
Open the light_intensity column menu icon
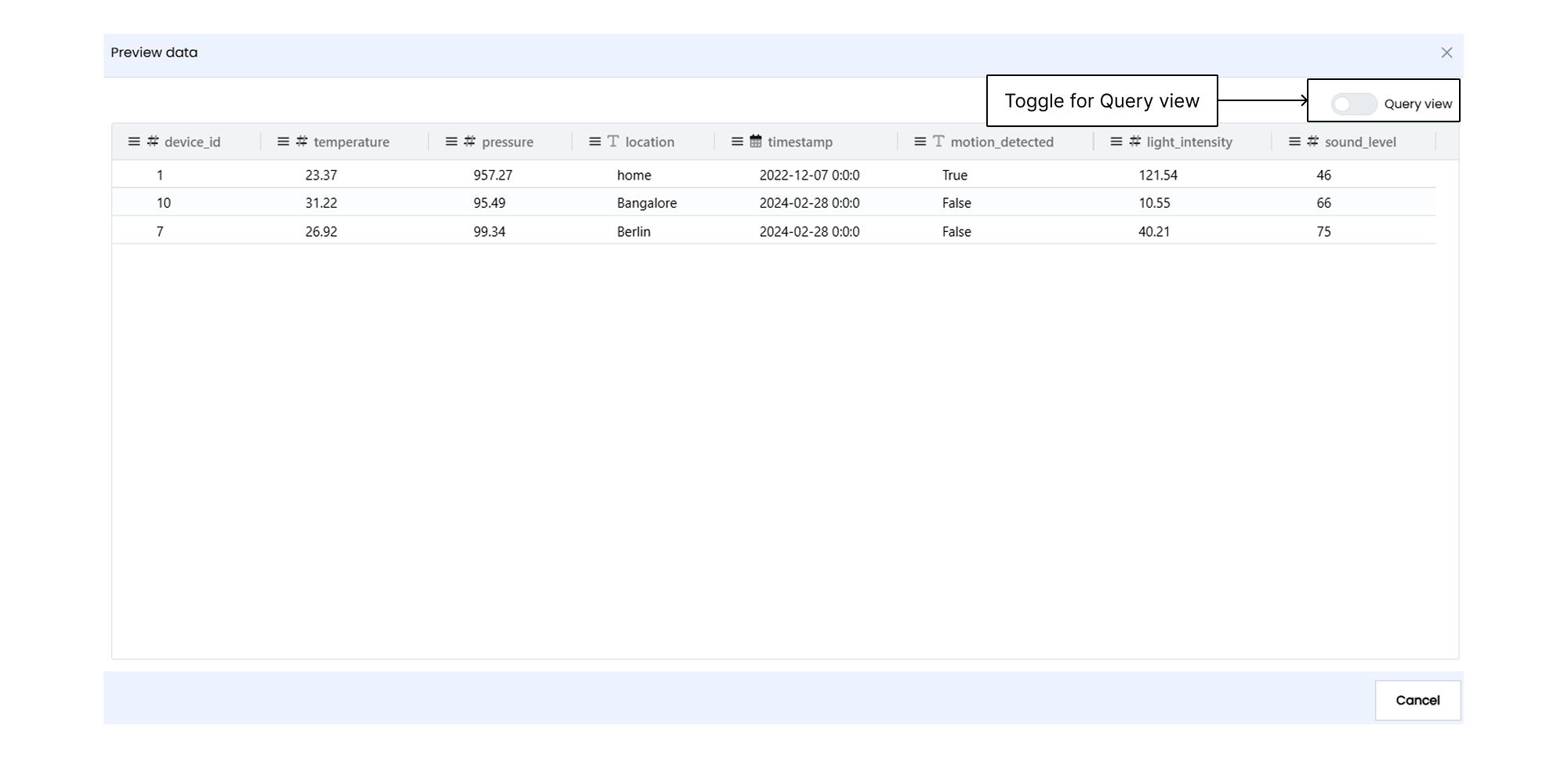[1116, 142]
